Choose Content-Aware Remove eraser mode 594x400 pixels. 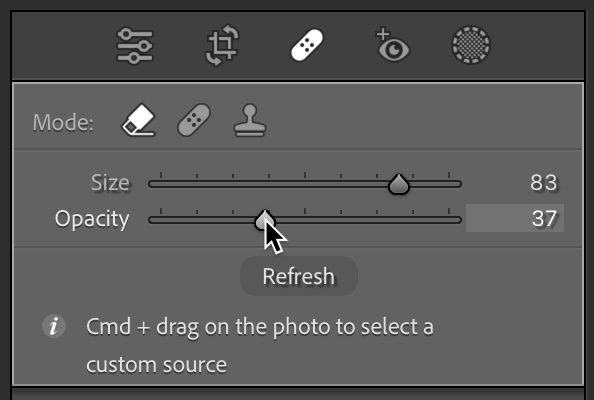click(139, 120)
